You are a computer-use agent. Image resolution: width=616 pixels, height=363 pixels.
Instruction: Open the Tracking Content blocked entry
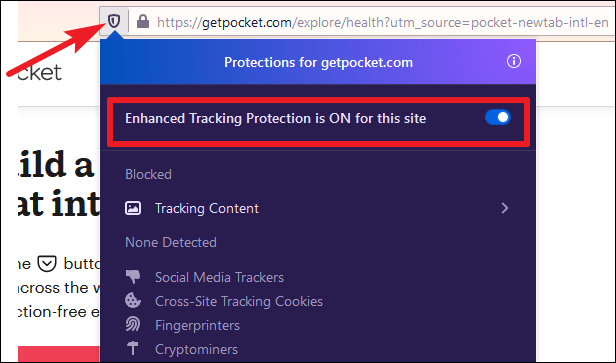pos(317,208)
